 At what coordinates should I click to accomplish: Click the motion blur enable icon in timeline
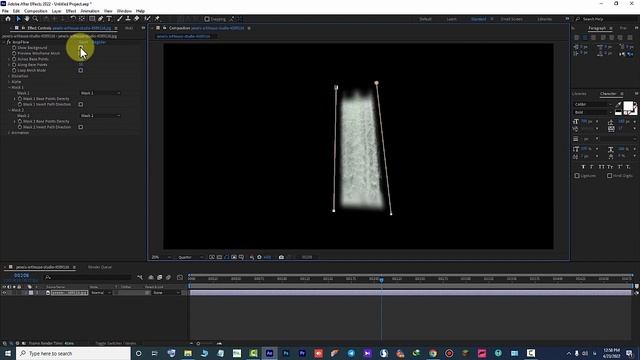click(x=168, y=278)
